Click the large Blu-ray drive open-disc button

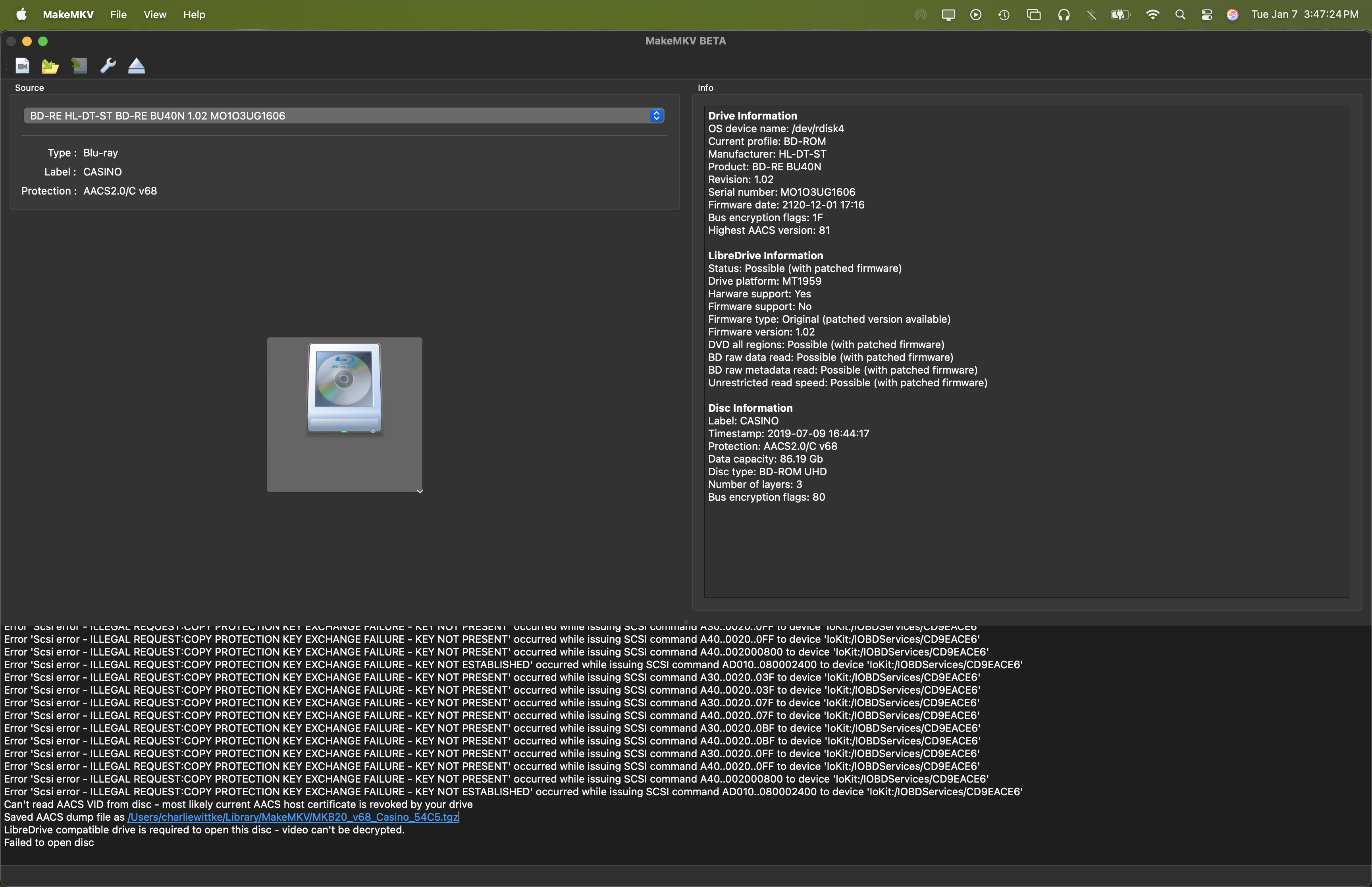[344, 415]
